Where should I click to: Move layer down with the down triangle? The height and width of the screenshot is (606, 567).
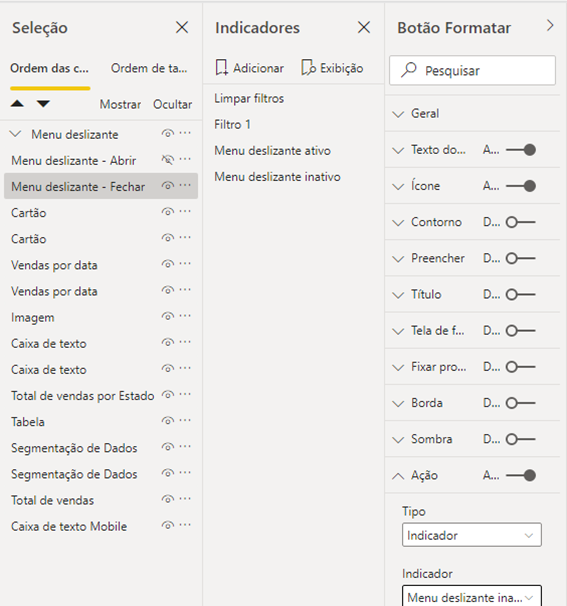(43, 104)
